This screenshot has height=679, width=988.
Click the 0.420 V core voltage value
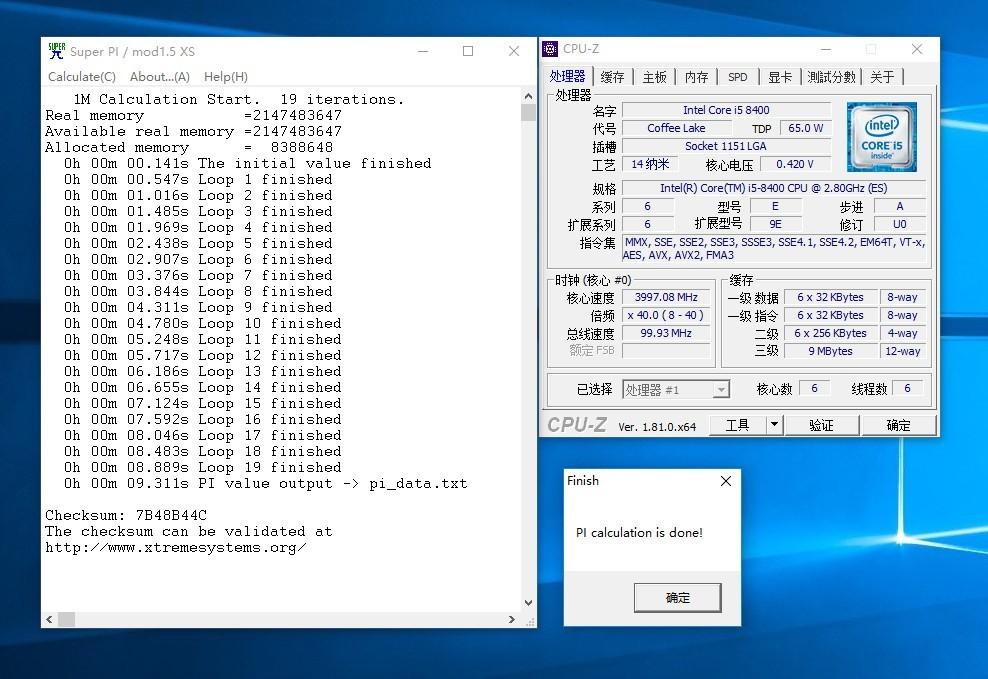click(795, 164)
